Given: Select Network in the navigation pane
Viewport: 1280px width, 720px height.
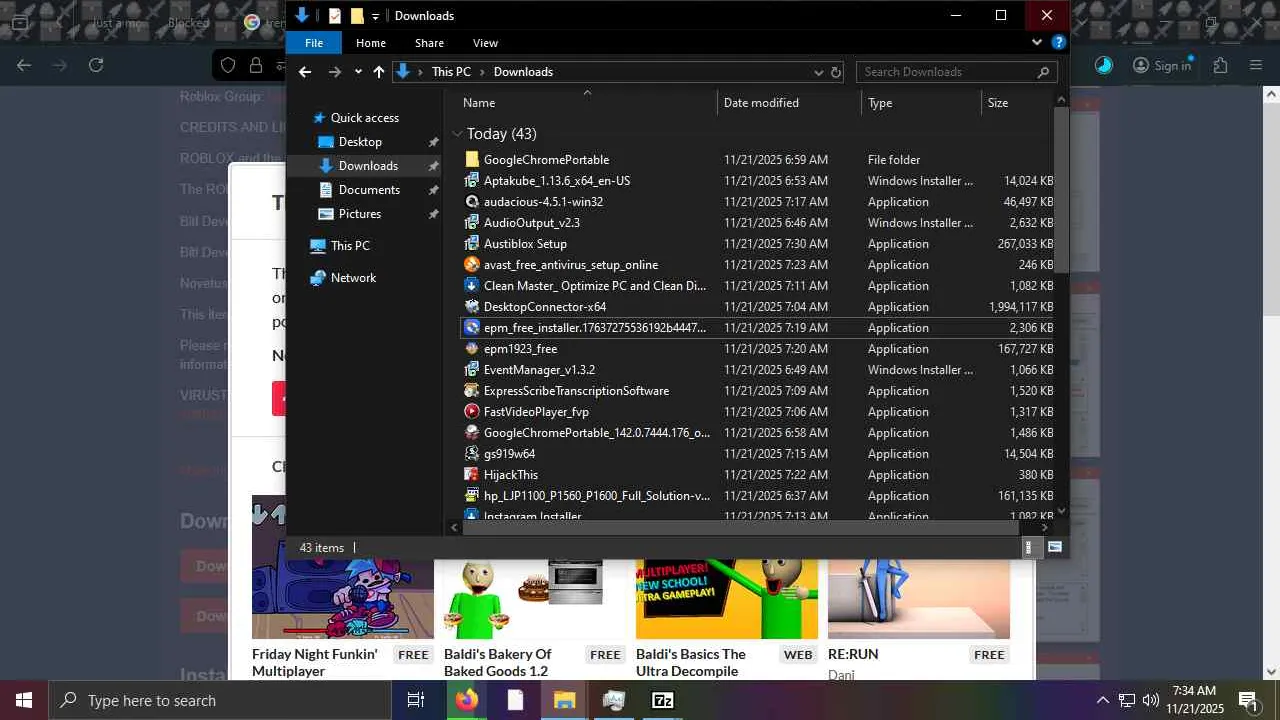Looking at the screenshot, I should (x=353, y=278).
